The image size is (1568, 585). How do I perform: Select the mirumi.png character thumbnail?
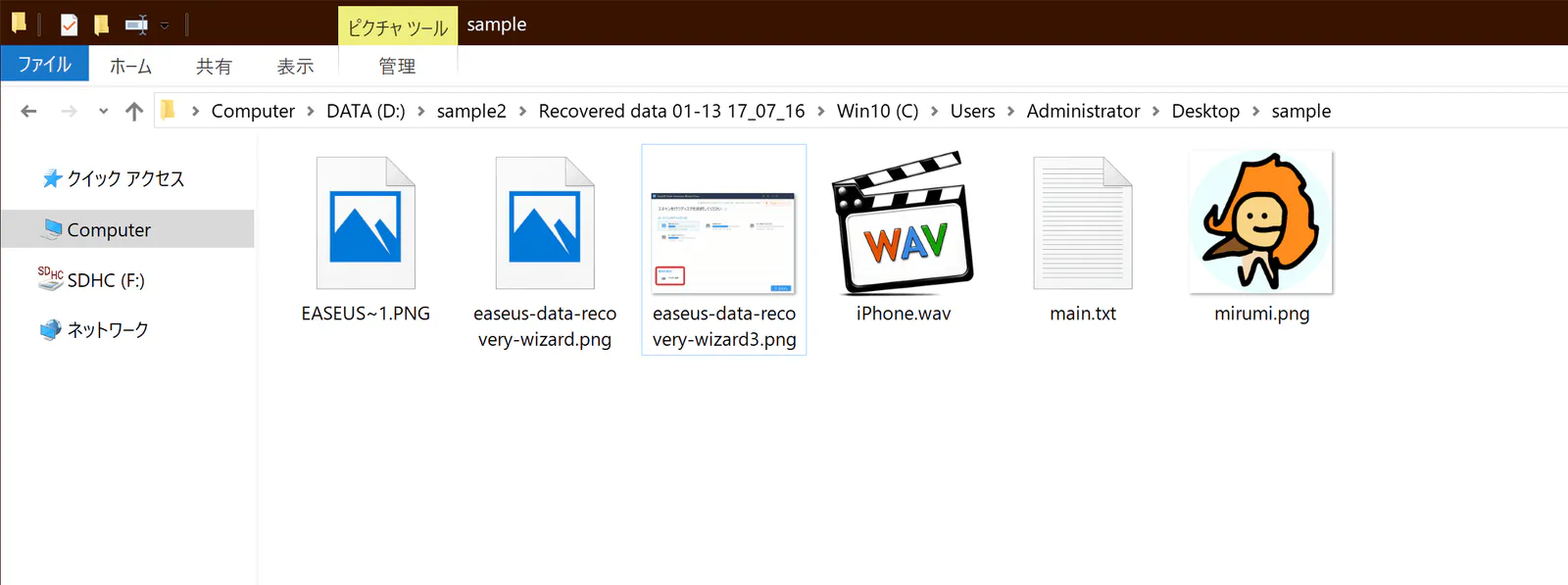(x=1261, y=222)
